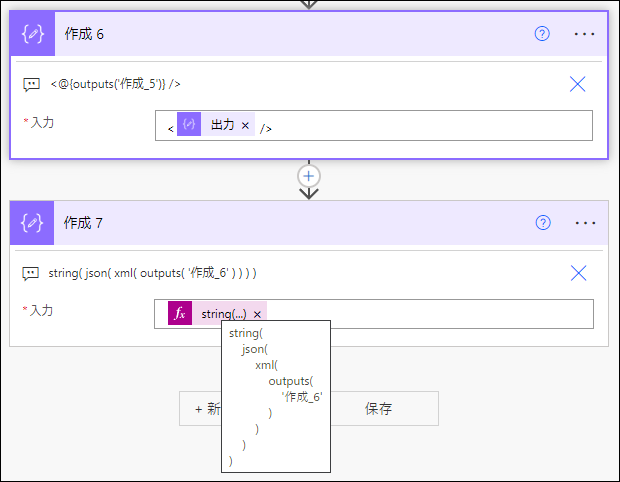
Task: Open the 作成 6 ellipsis menu
Action: pos(584,34)
